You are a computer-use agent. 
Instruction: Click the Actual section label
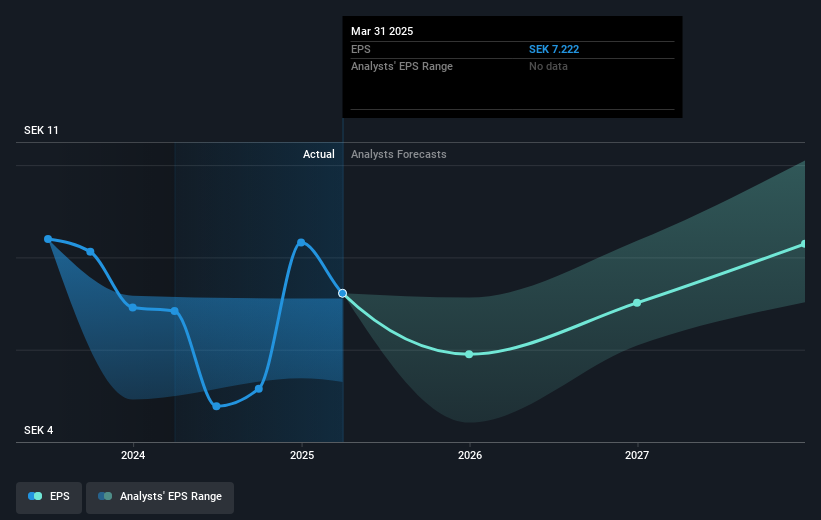(318, 154)
